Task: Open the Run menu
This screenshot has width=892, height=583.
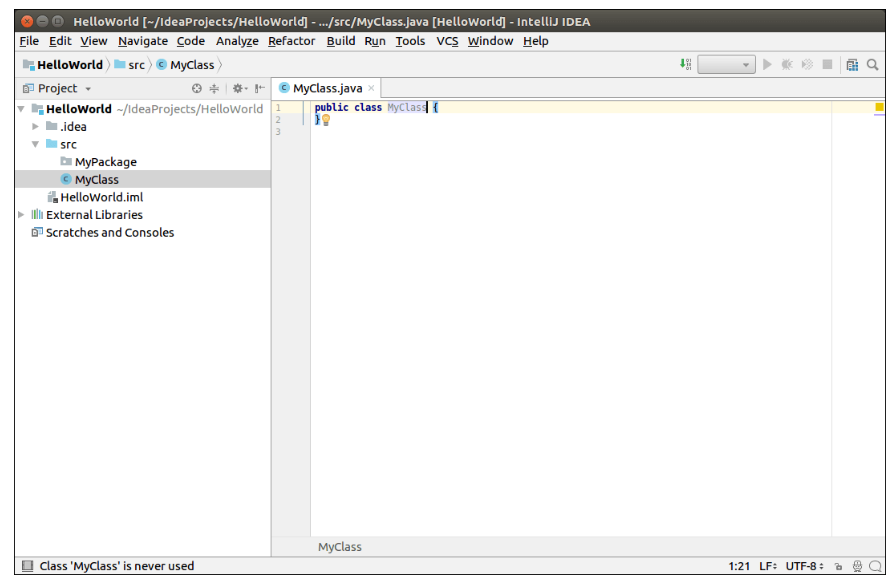Action: [375, 41]
